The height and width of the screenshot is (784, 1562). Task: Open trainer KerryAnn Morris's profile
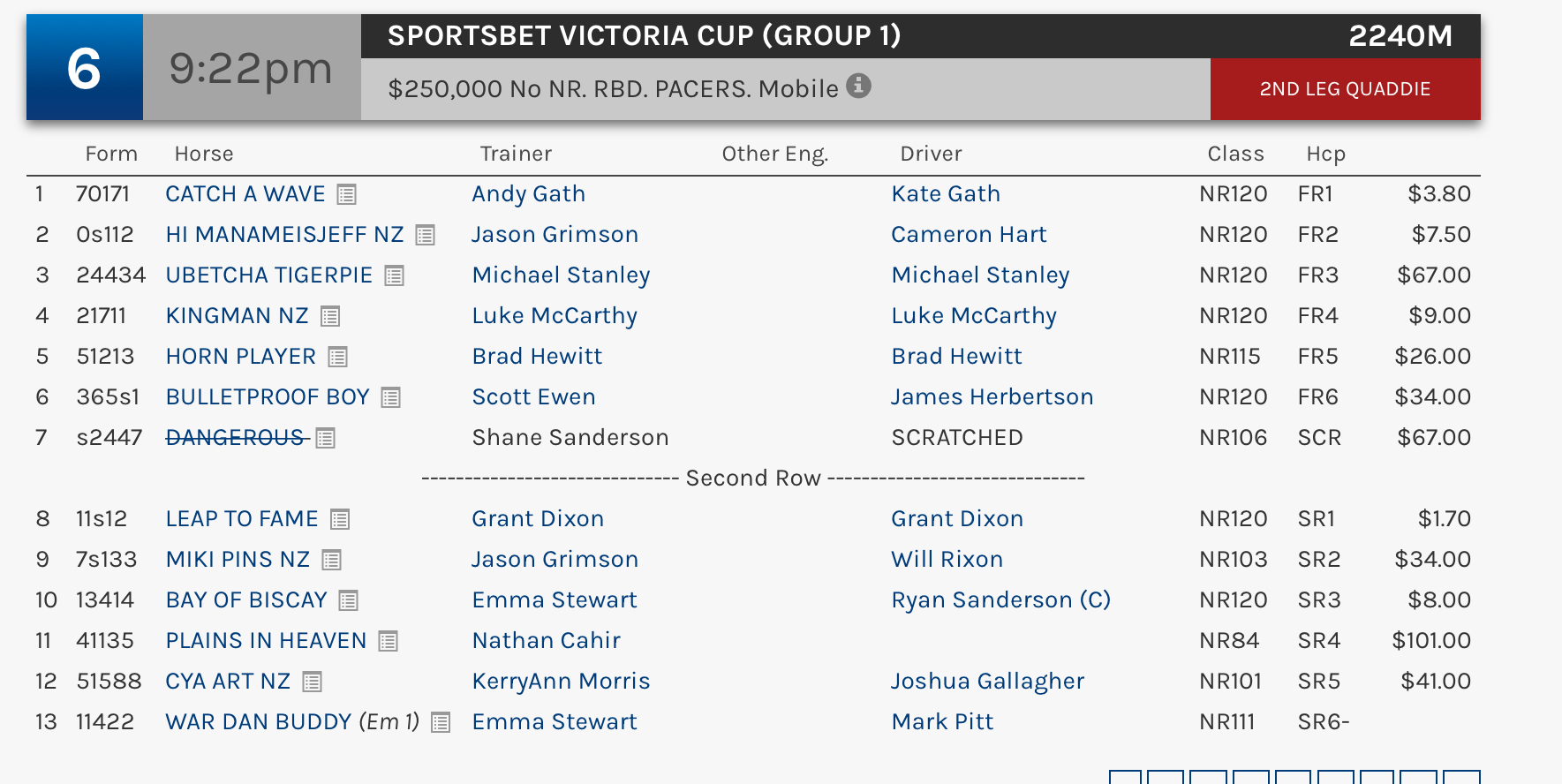click(x=561, y=682)
